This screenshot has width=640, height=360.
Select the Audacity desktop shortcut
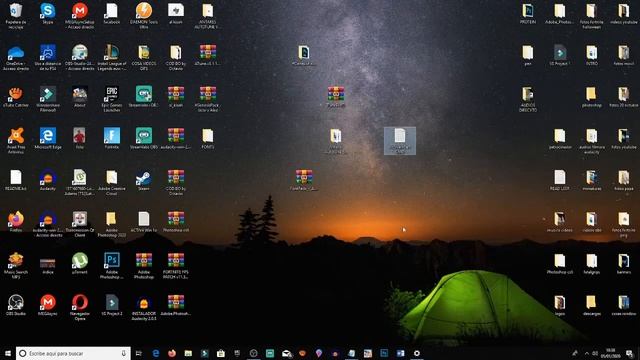point(48,180)
